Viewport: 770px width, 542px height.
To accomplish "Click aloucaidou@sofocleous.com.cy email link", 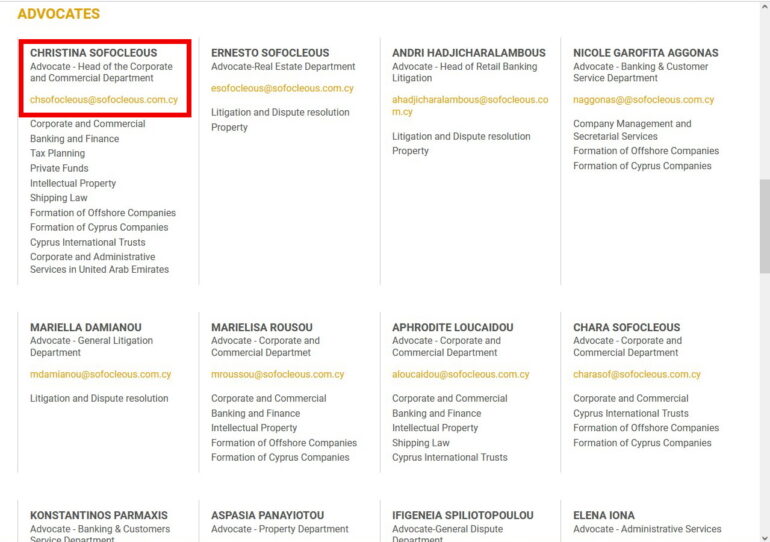I will [461, 374].
